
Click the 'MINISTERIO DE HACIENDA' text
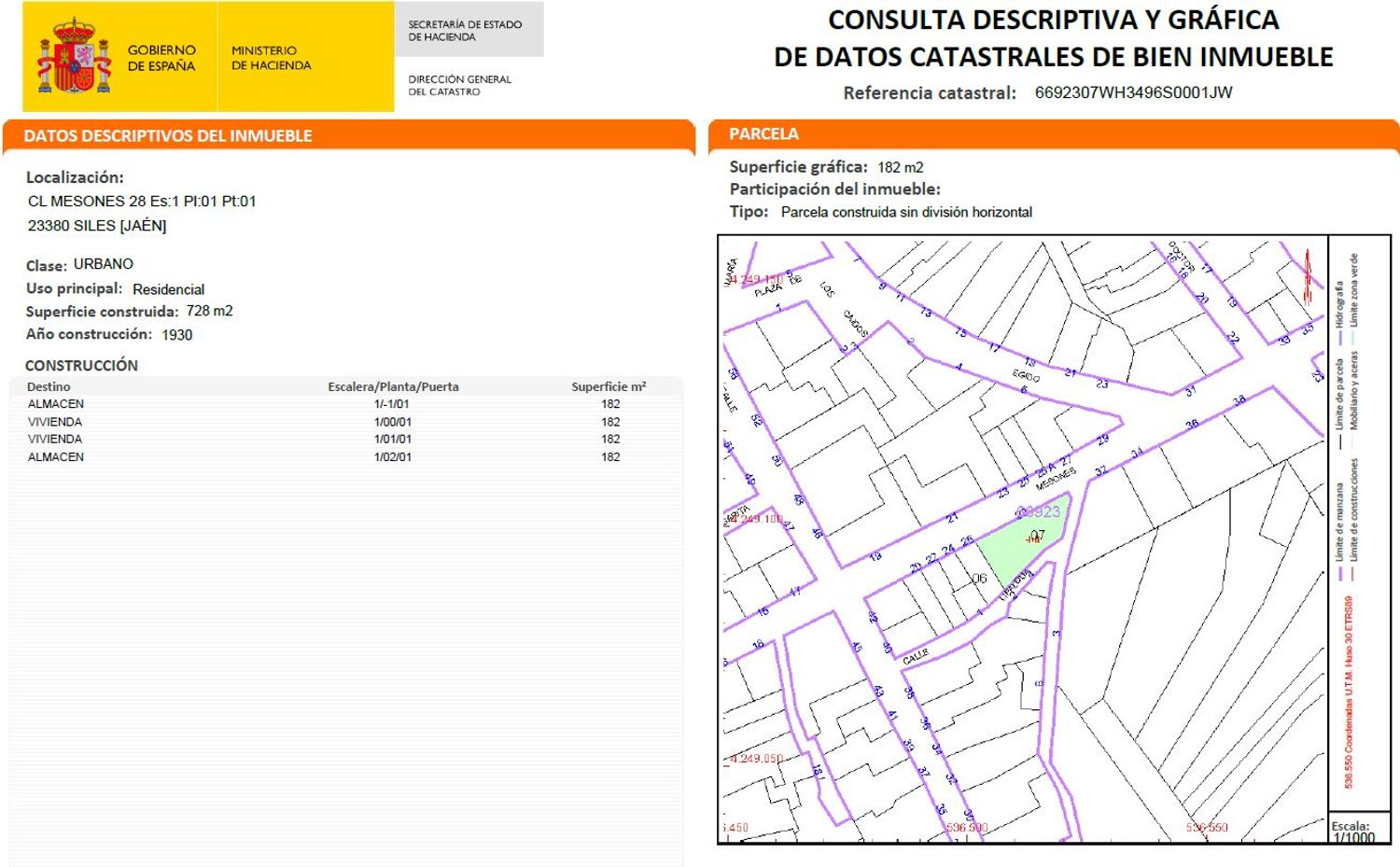271,58
